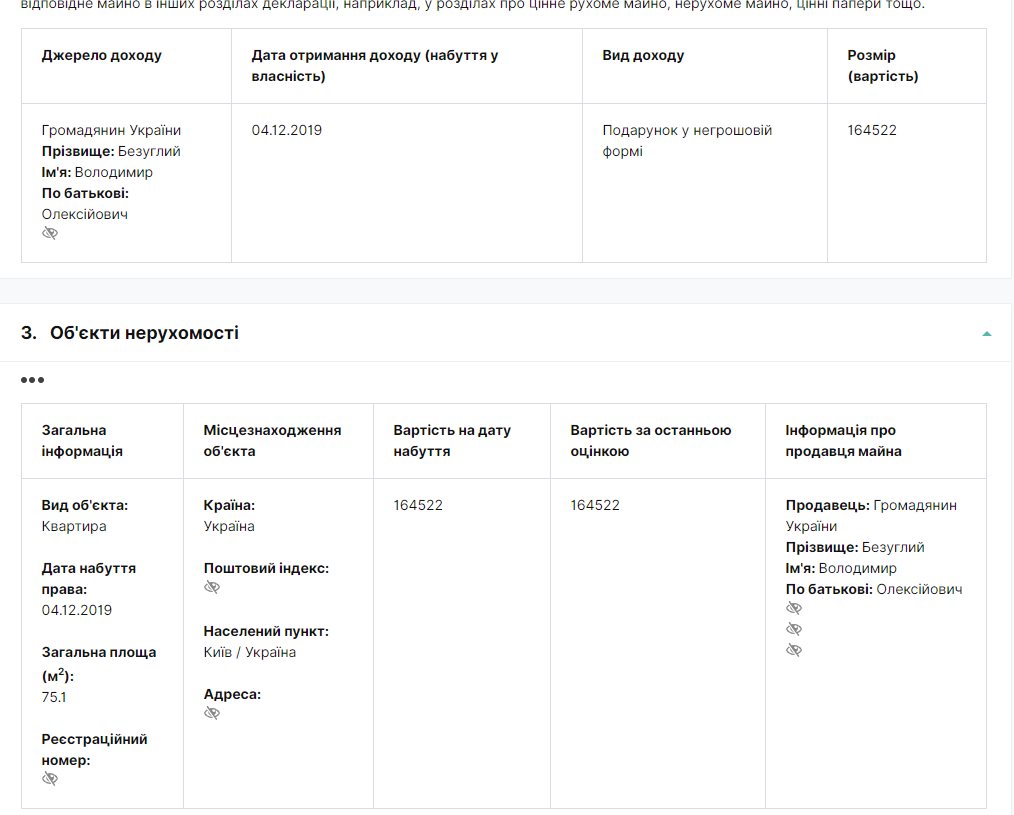Click the 164522 value in the income table
Screen dimensions: 1014x815
tap(872, 130)
